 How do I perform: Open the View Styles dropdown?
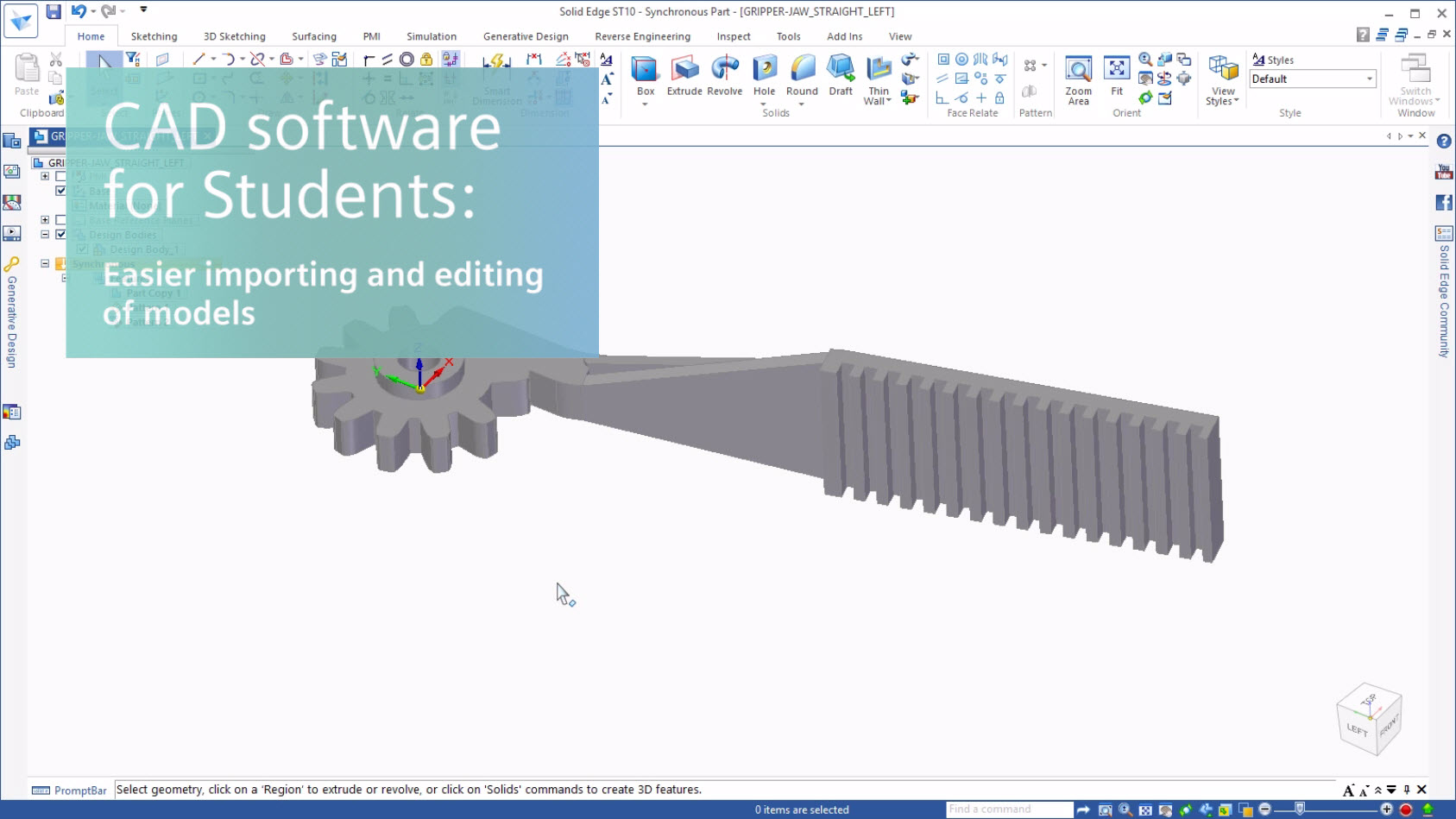(1221, 80)
